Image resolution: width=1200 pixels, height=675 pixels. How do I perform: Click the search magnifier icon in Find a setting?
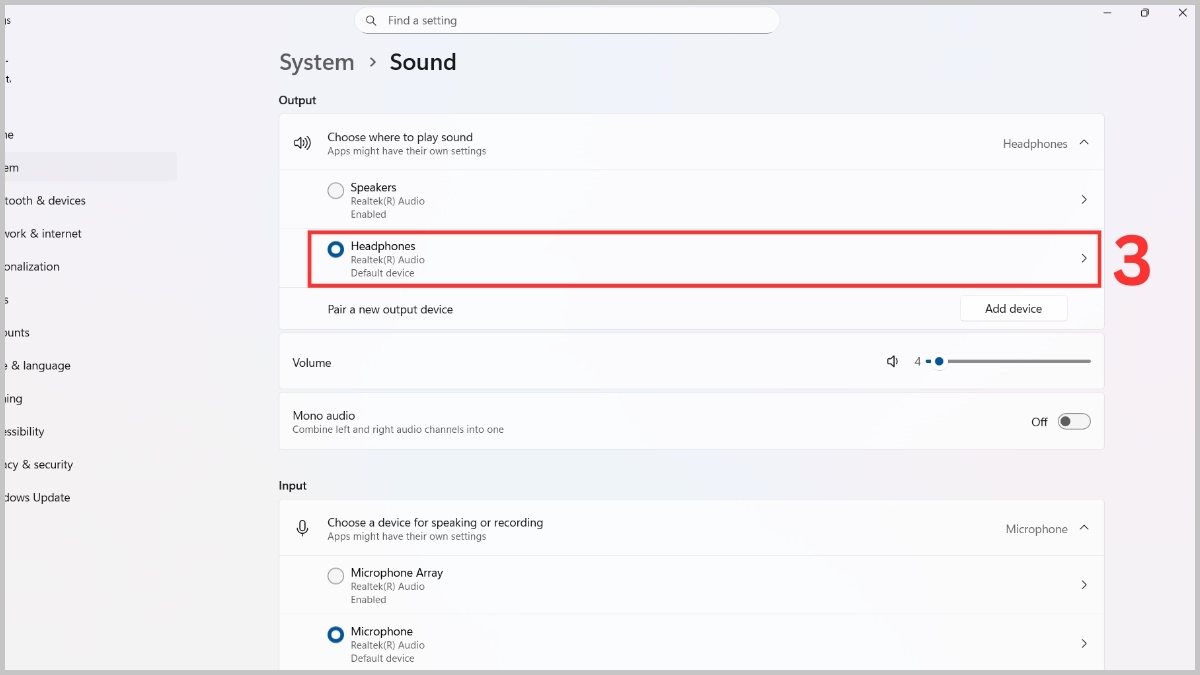pyautogui.click(x=370, y=20)
